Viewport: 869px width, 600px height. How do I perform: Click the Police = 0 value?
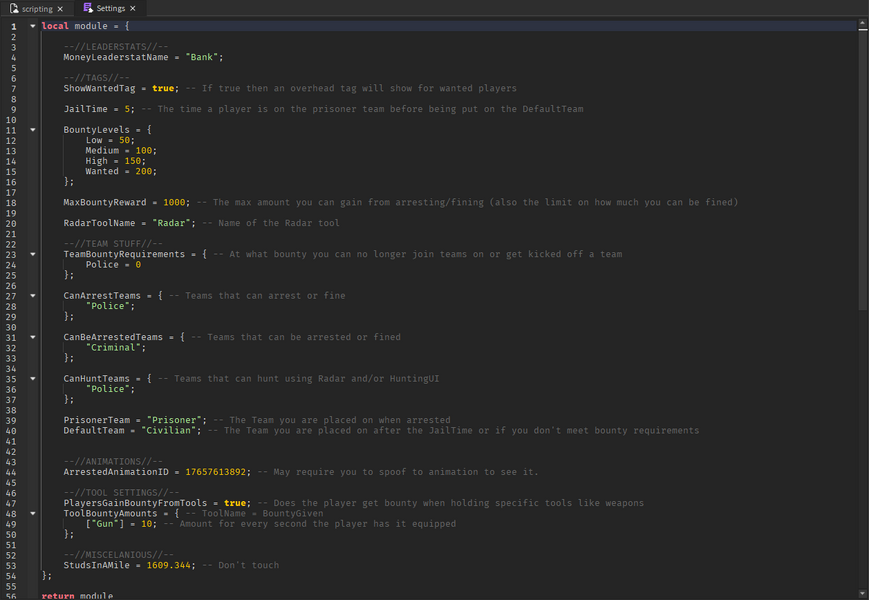[138, 265]
